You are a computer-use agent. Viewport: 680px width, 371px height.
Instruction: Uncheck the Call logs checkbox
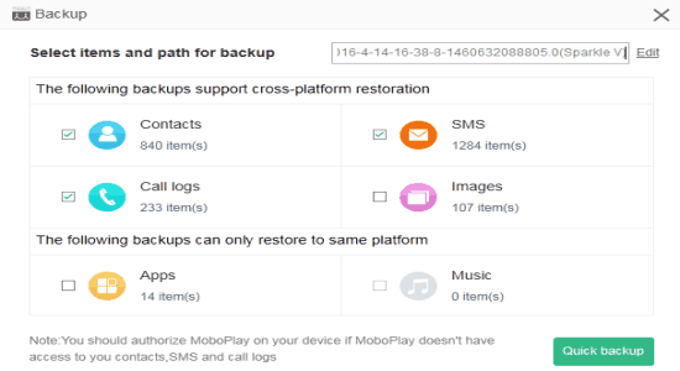pos(69,197)
